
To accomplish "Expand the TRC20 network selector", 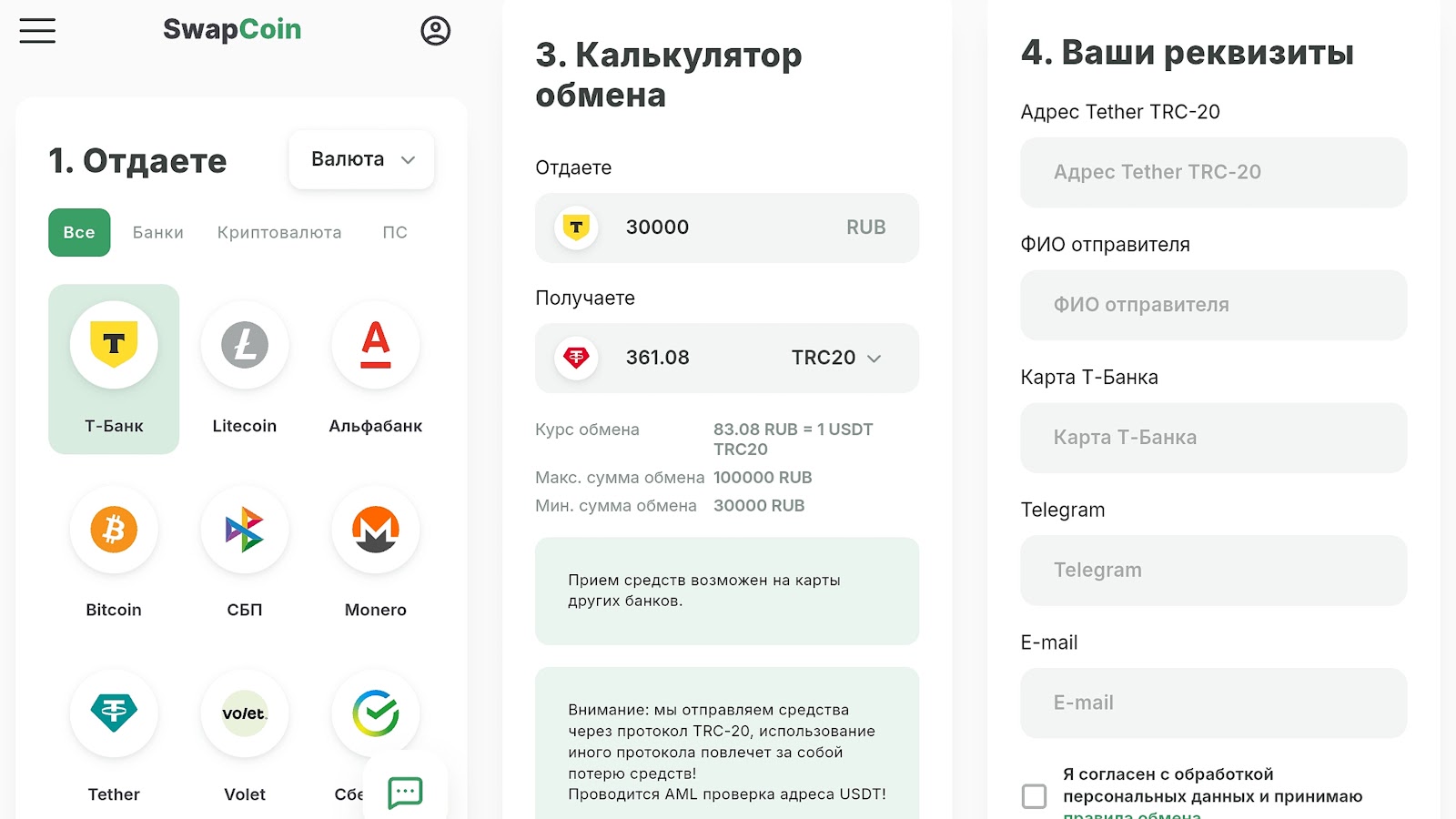I will coord(838,358).
